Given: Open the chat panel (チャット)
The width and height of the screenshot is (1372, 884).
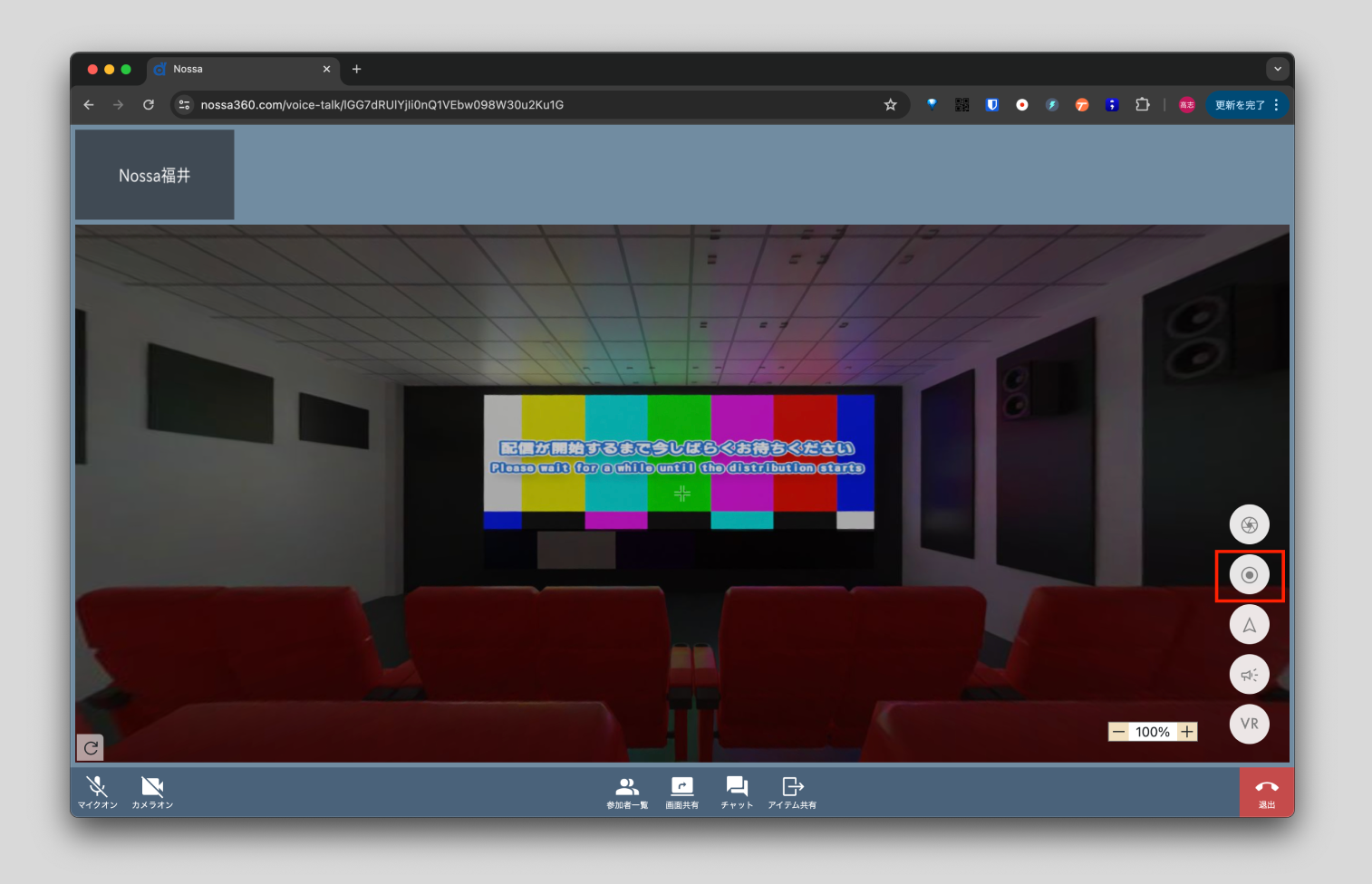Looking at the screenshot, I should [737, 793].
